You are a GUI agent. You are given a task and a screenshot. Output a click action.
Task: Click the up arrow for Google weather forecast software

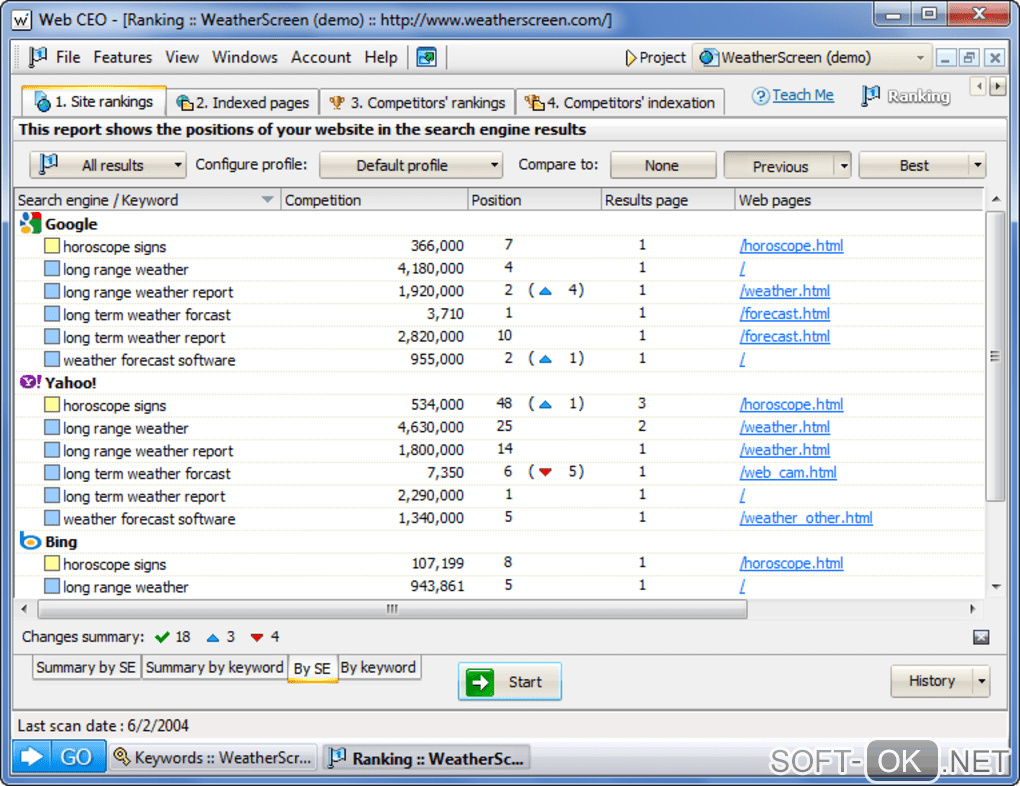tap(545, 359)
